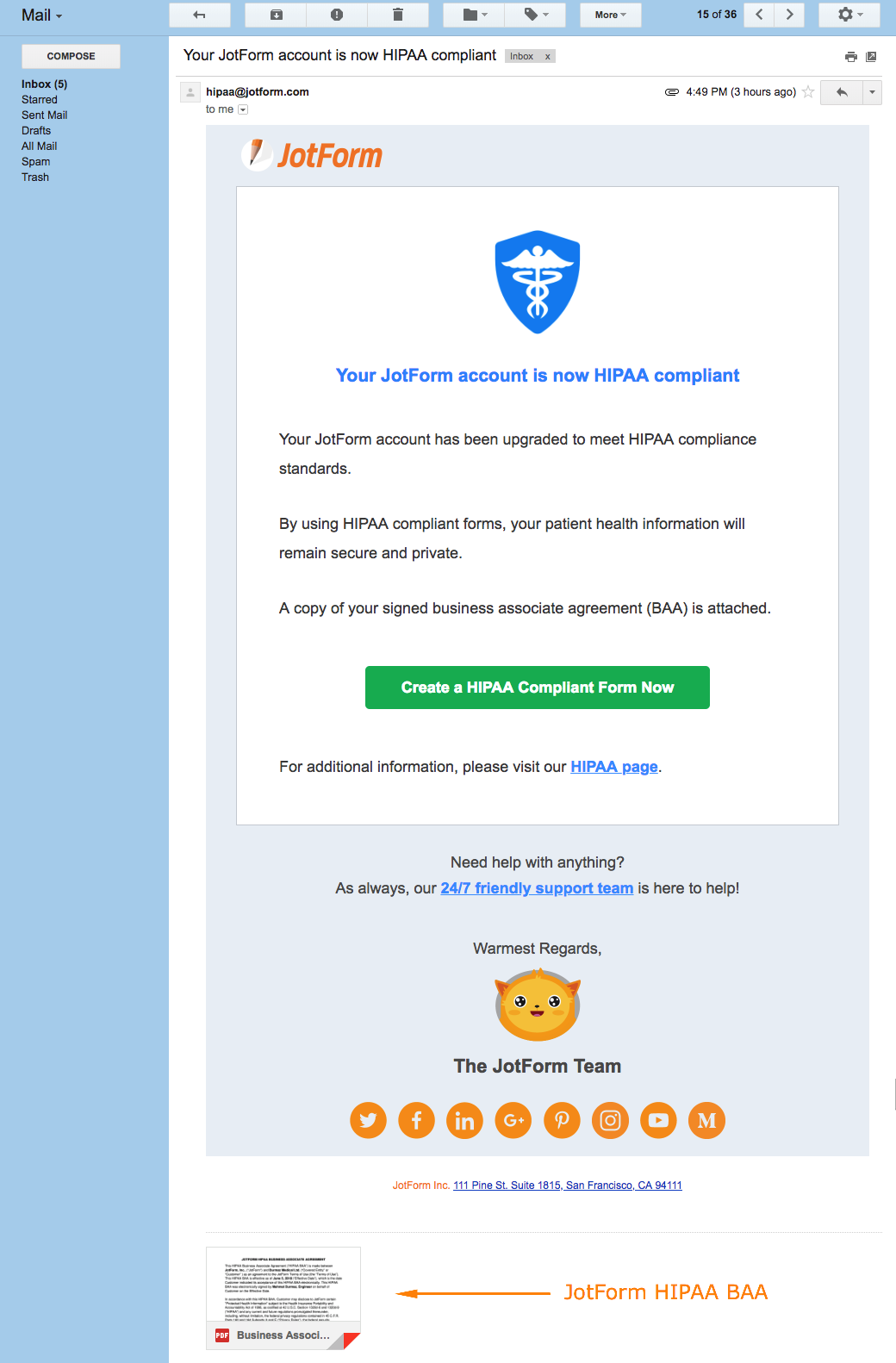This screenshot has height=1363, width=896.
Task: Open the Sent Mail folder
Action: pyautogui.click(x=45, y=115)
